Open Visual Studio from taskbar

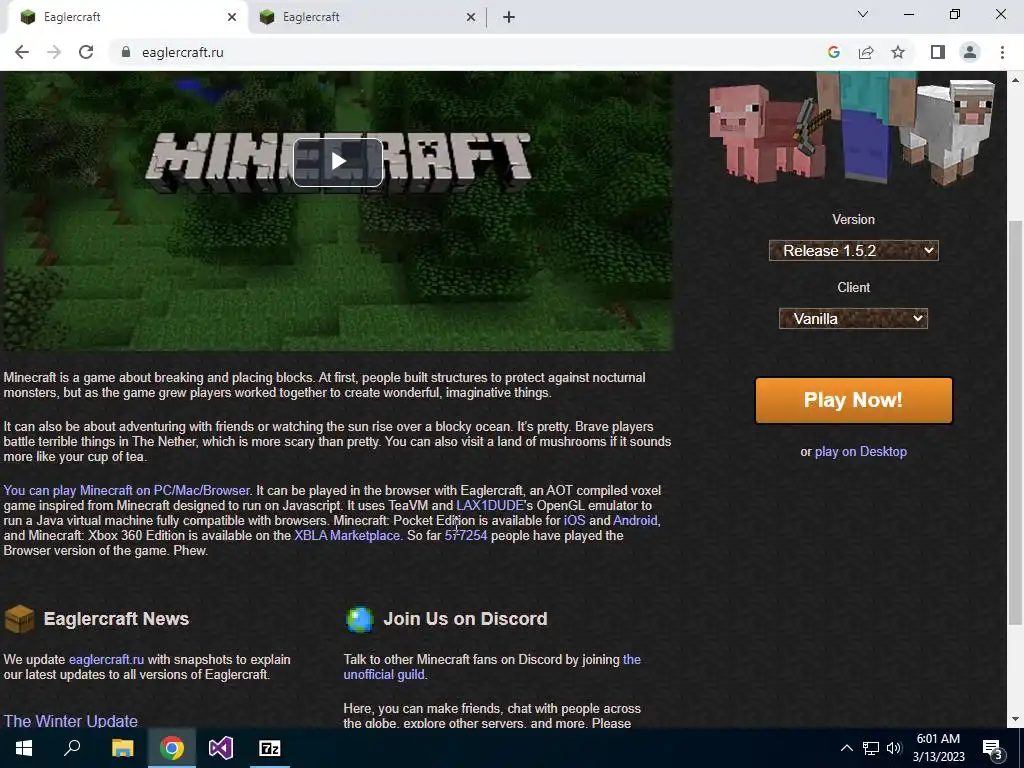point(221,748)
